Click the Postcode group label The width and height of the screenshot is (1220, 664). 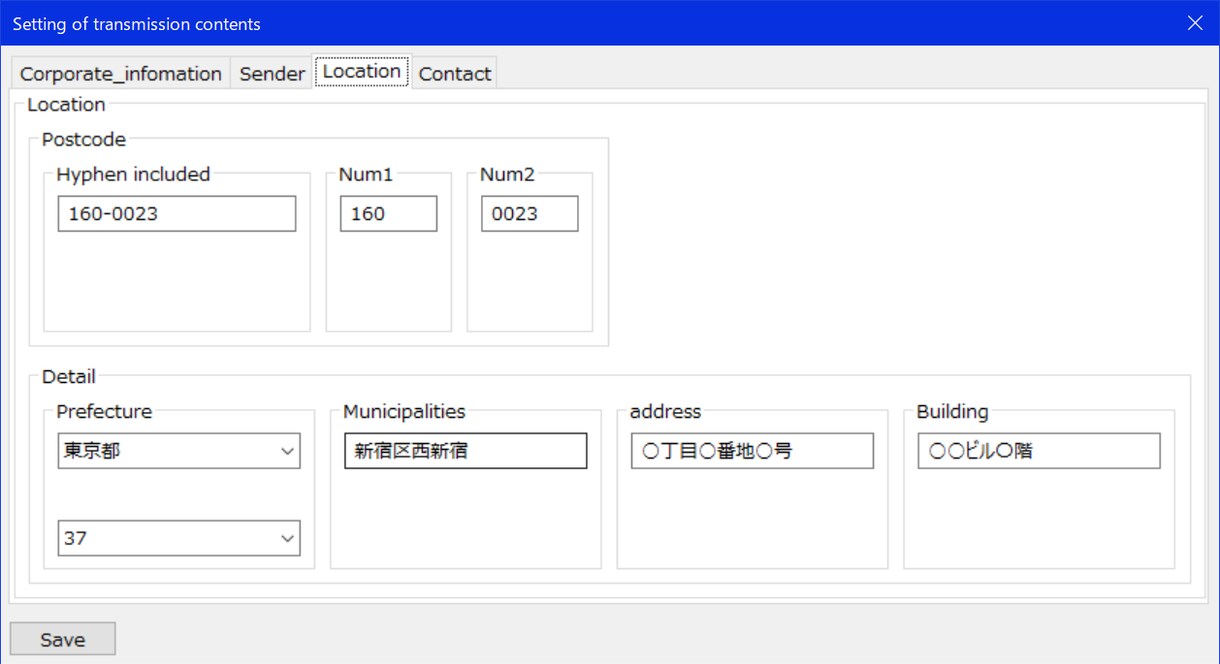84,140
